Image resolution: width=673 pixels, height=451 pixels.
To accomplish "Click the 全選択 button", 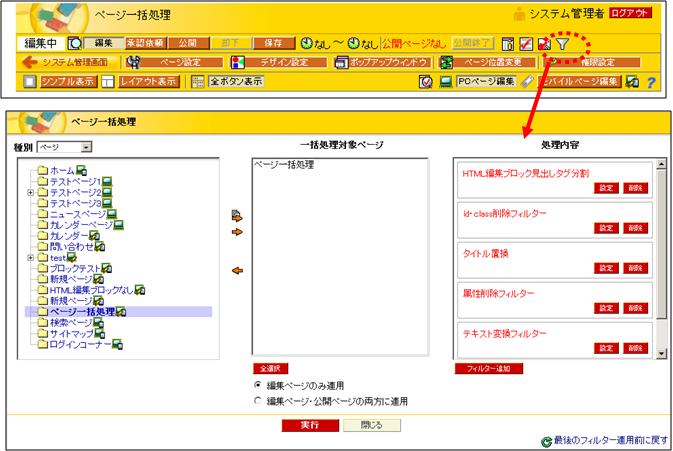I will tap(270, 369).
